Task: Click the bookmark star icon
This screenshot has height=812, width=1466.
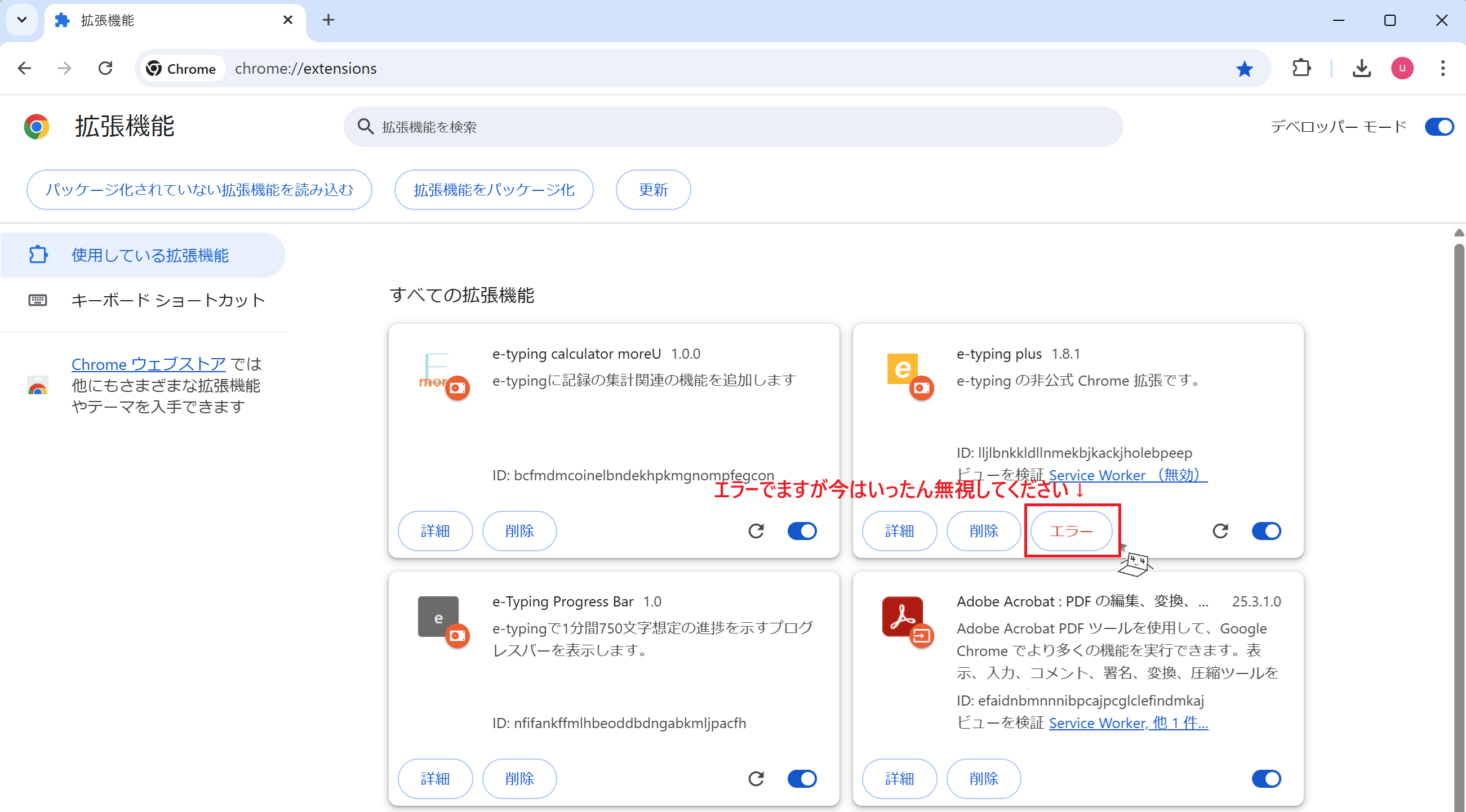Action: (1244, 69)
